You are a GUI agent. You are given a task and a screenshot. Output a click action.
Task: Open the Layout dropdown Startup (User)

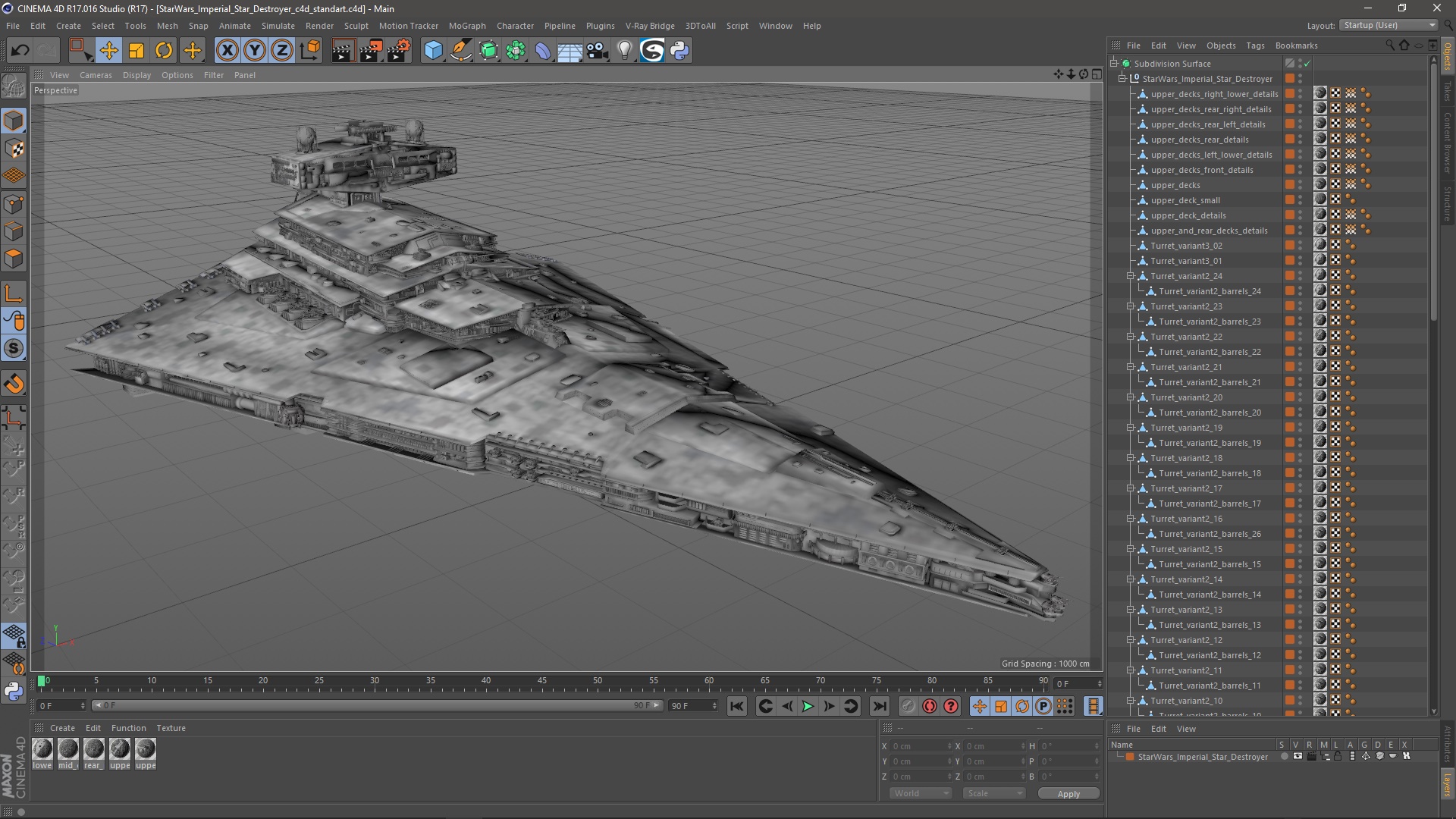click(x=1389, y=25)
